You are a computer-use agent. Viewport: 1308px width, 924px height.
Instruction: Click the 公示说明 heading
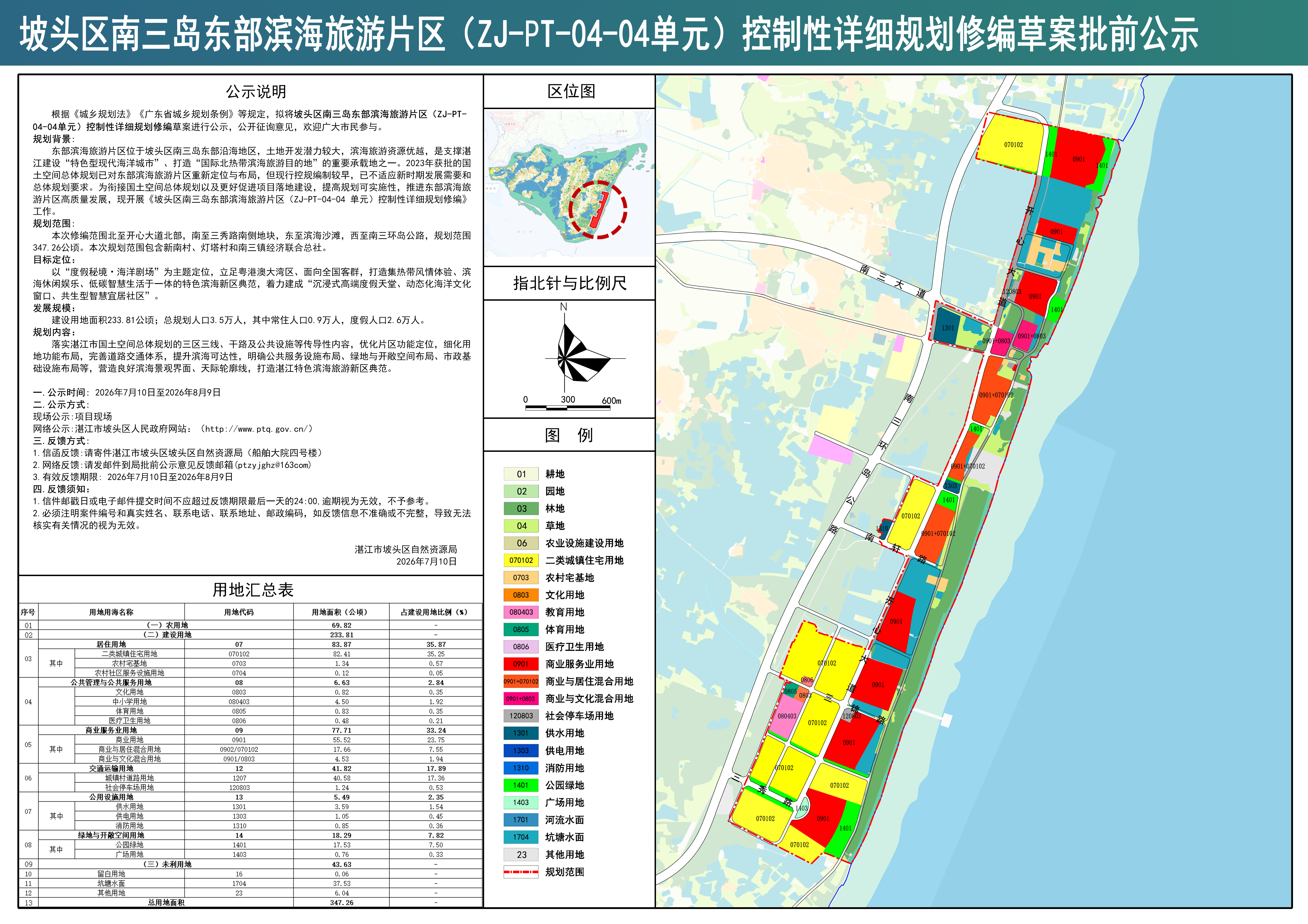coord(256,92)
